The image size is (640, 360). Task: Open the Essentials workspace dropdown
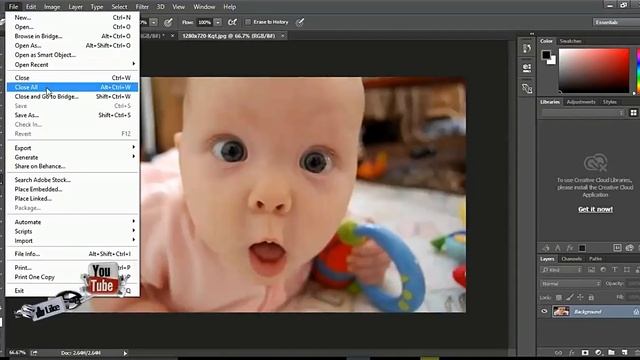(x=616, y=22)
